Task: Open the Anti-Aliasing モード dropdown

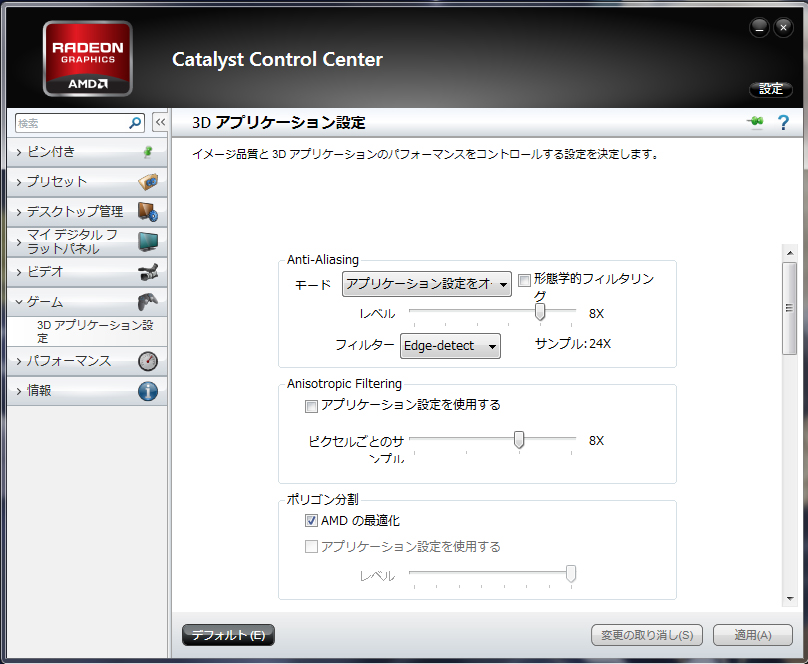Action: 427,284
